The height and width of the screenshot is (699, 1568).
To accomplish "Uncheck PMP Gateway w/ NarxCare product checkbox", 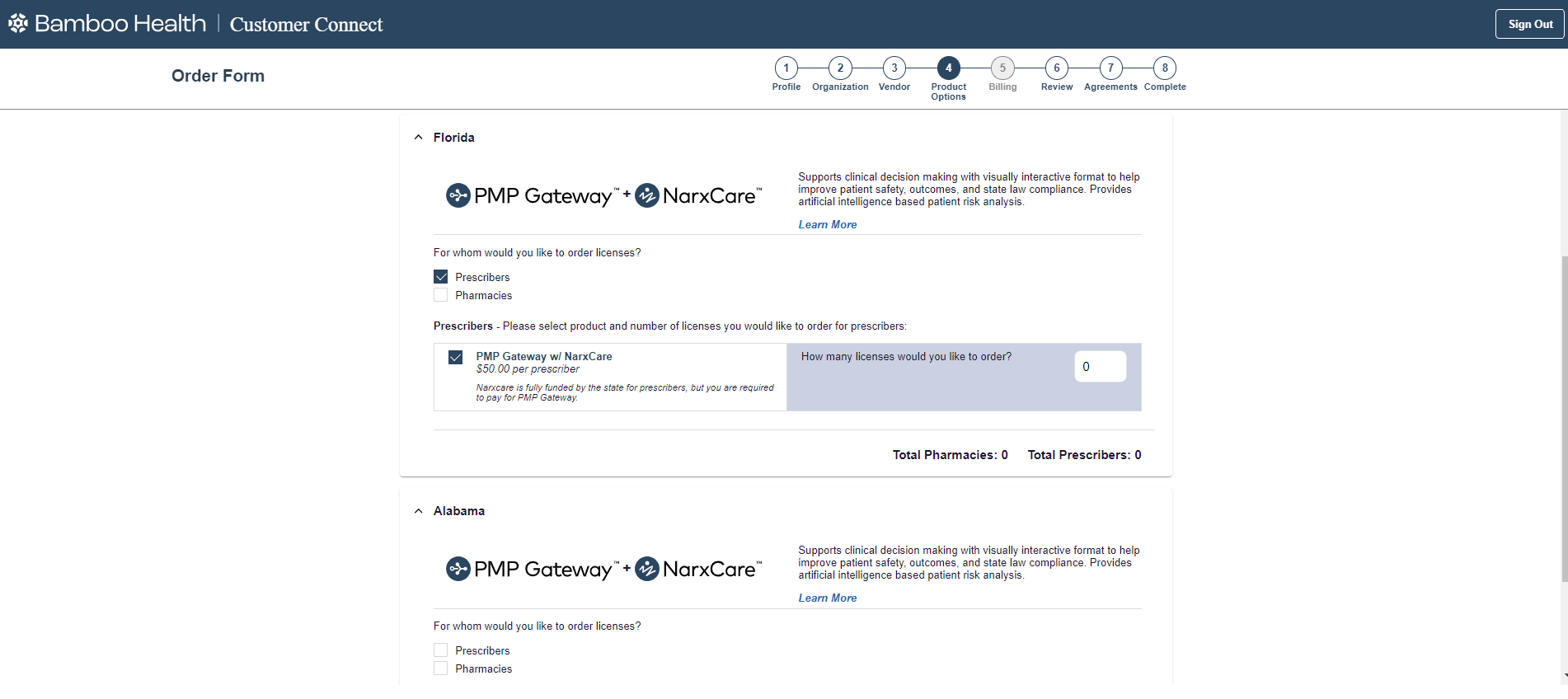I will (455, 357).
